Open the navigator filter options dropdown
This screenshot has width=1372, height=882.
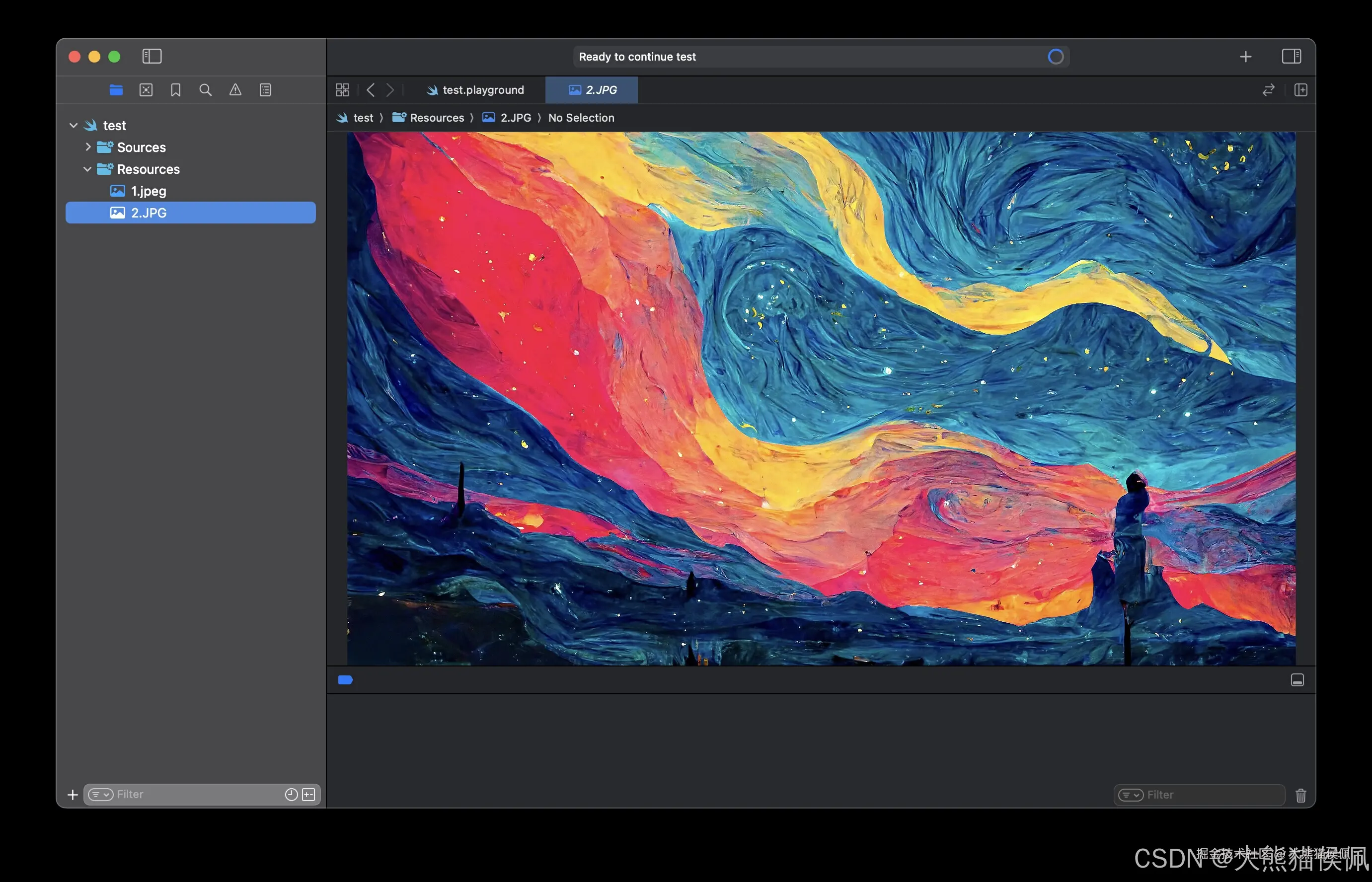pos(101,795)
